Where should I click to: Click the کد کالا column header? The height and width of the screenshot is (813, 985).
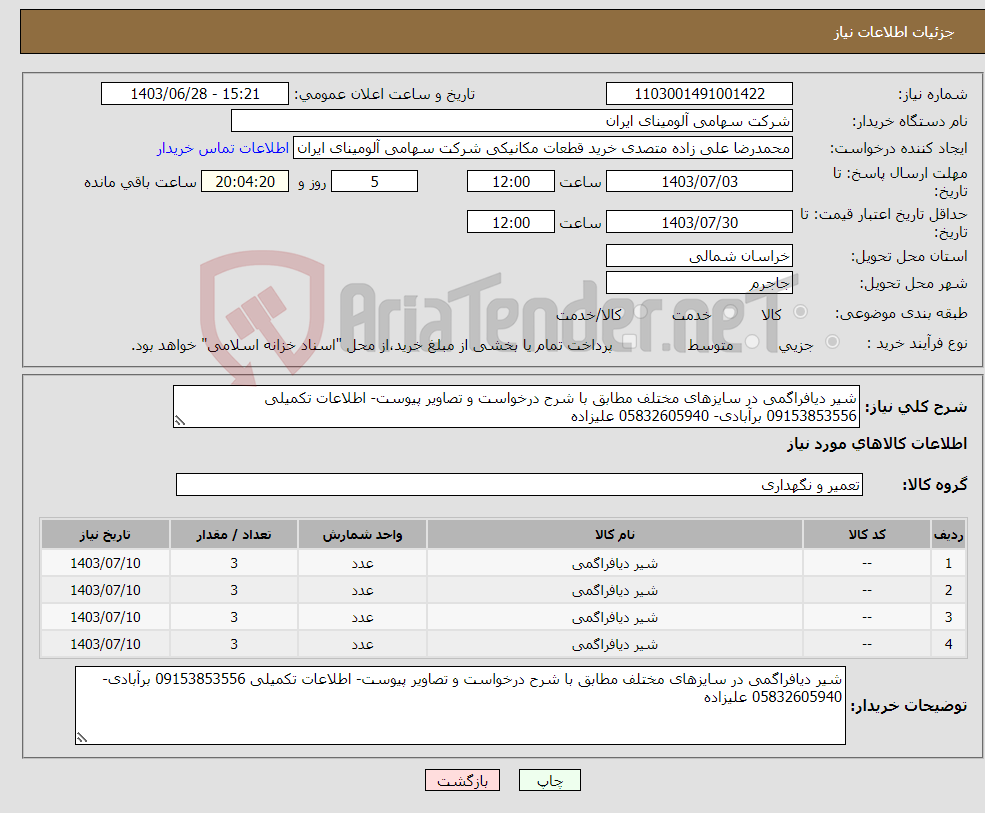point(867,535)
